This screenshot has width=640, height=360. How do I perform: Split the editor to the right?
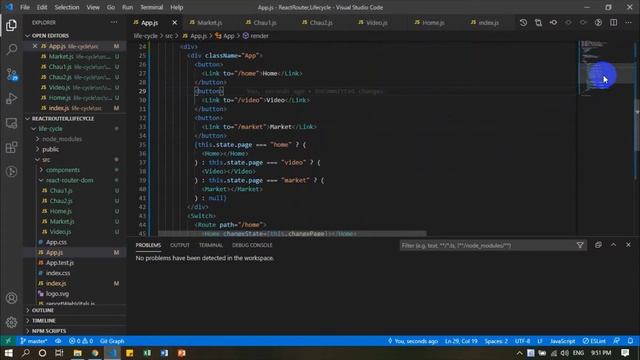(x=613, y=22)
